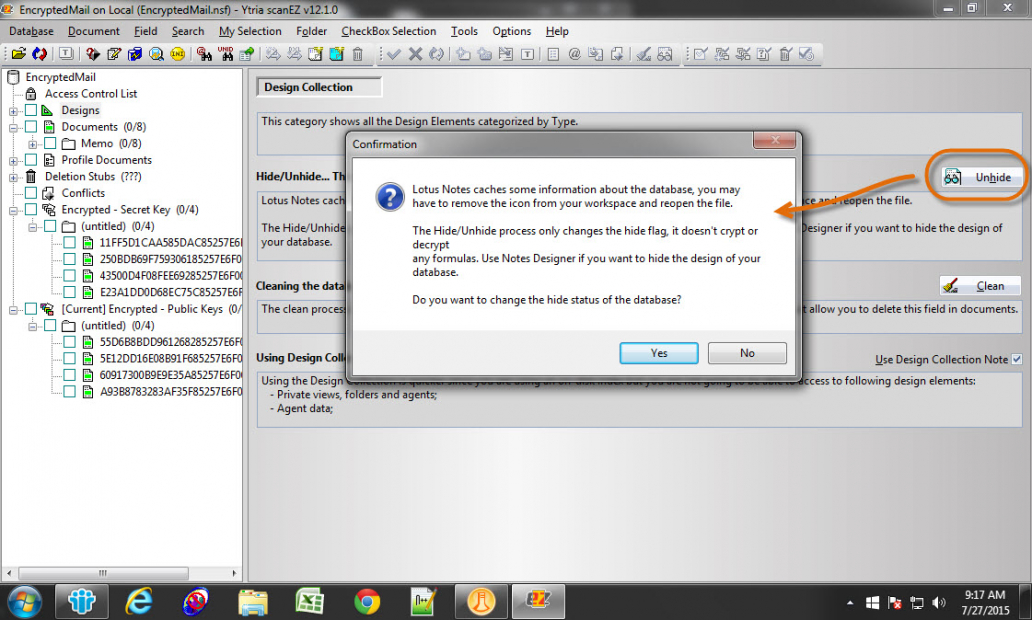Click the tree pane scroll-right arrow
Image resolution: width=1032 pixels, height=620 pixels.
234,573
